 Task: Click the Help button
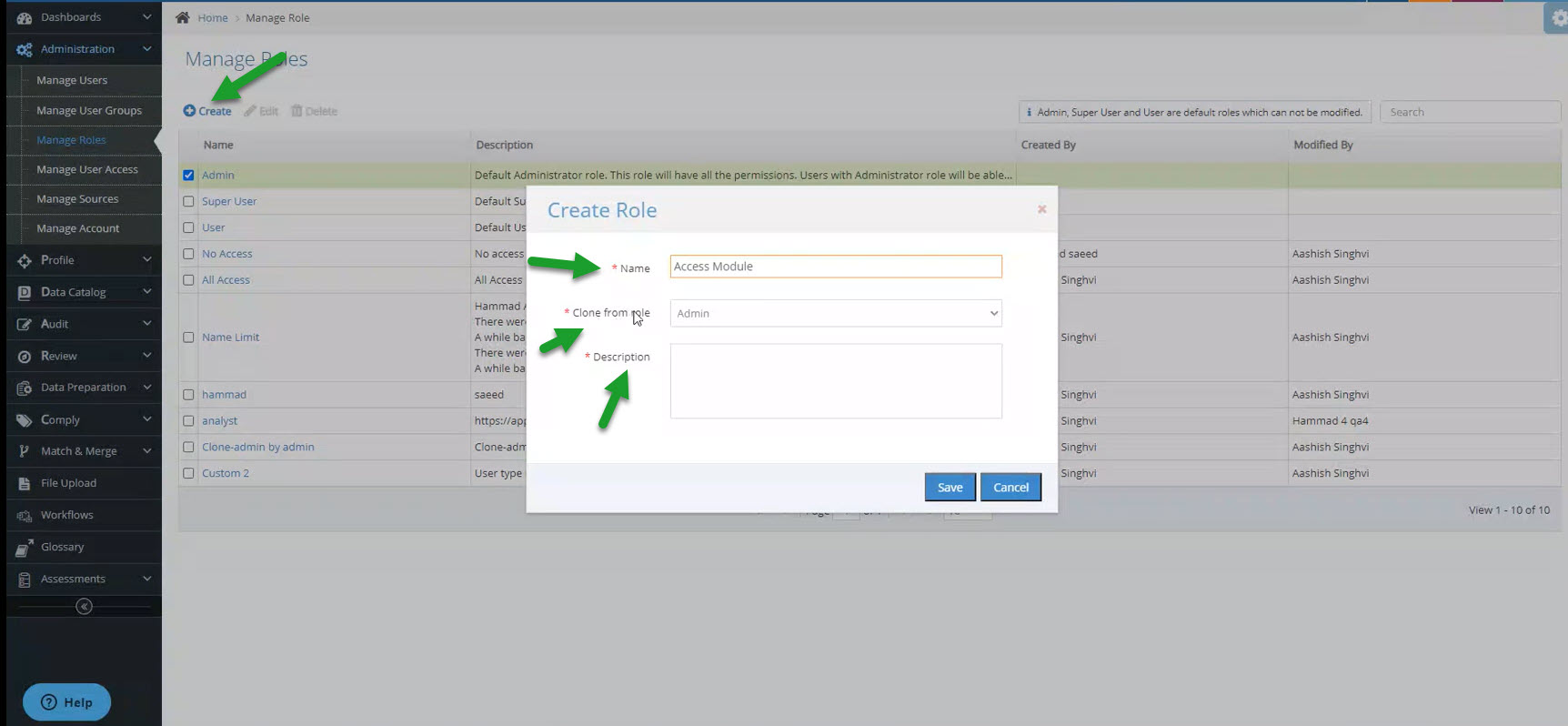66,702
